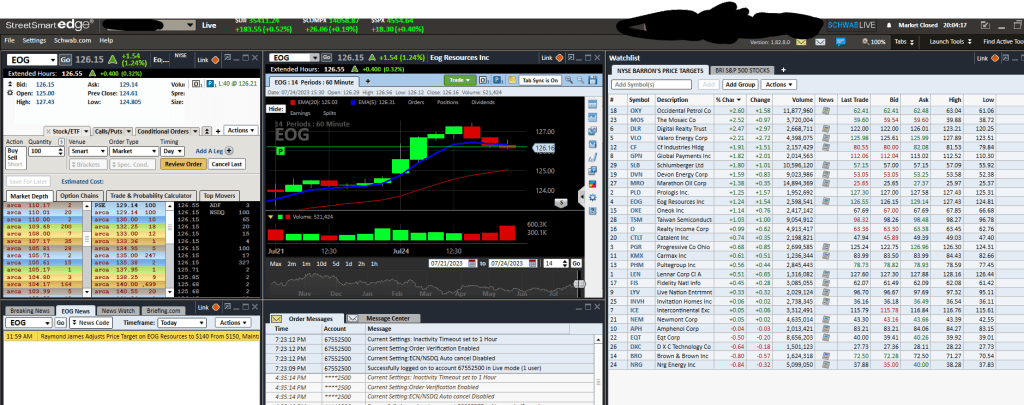
Task: Toggle Tab Sync is On button
Action: [542, 78]
